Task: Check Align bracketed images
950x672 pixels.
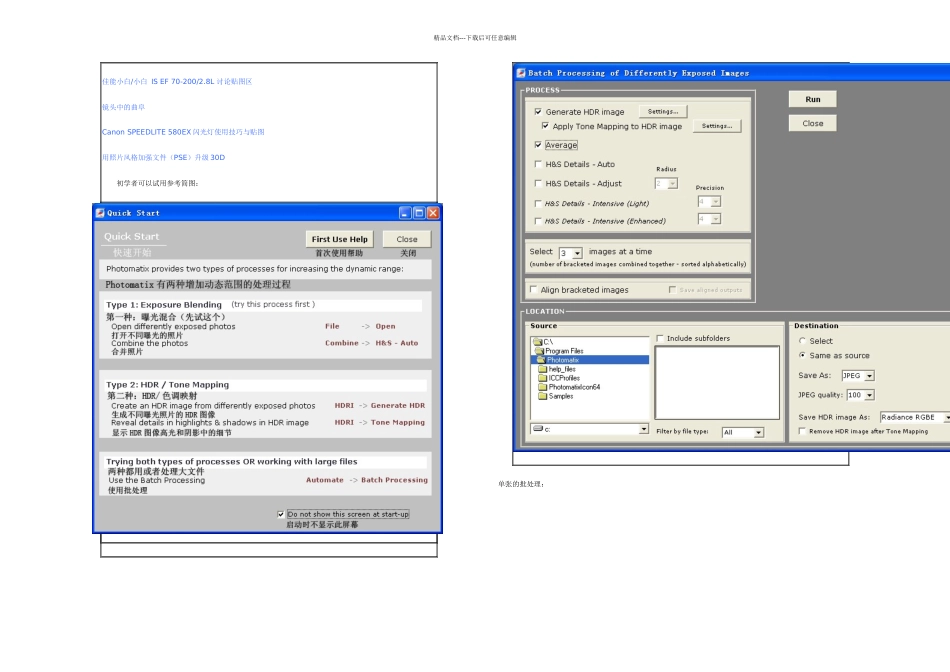Action: [534, 290]
